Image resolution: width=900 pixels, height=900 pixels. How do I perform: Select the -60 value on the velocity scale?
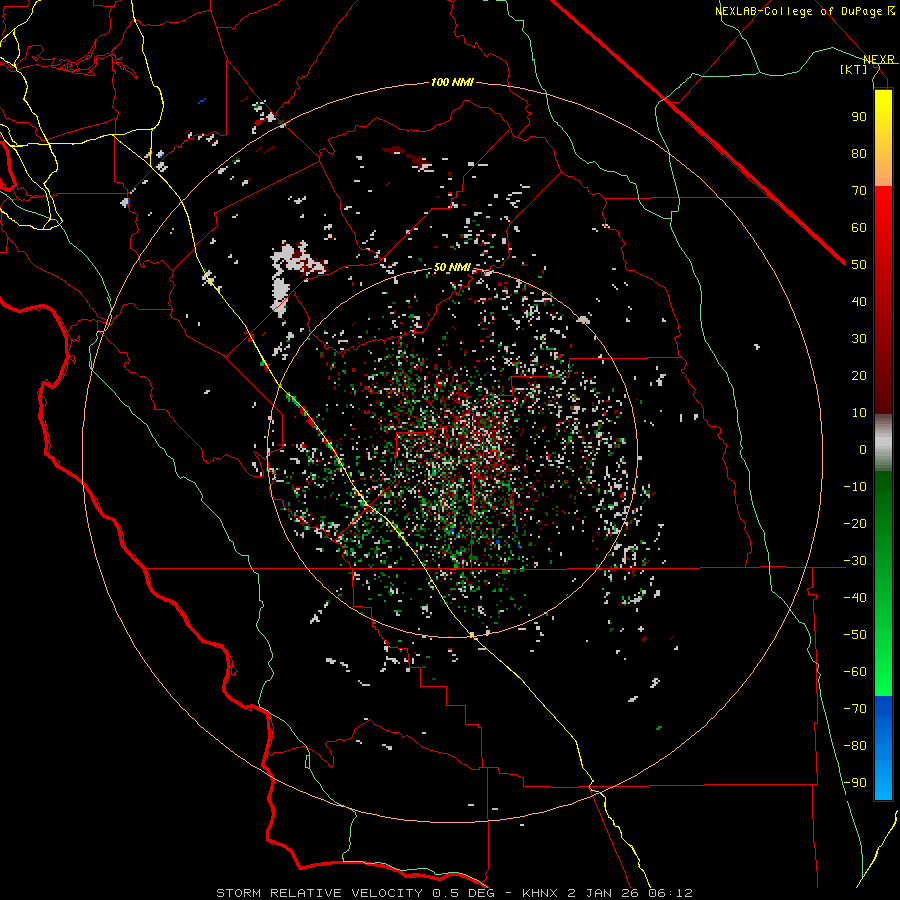pyautogui.click(x=855, y=672)
